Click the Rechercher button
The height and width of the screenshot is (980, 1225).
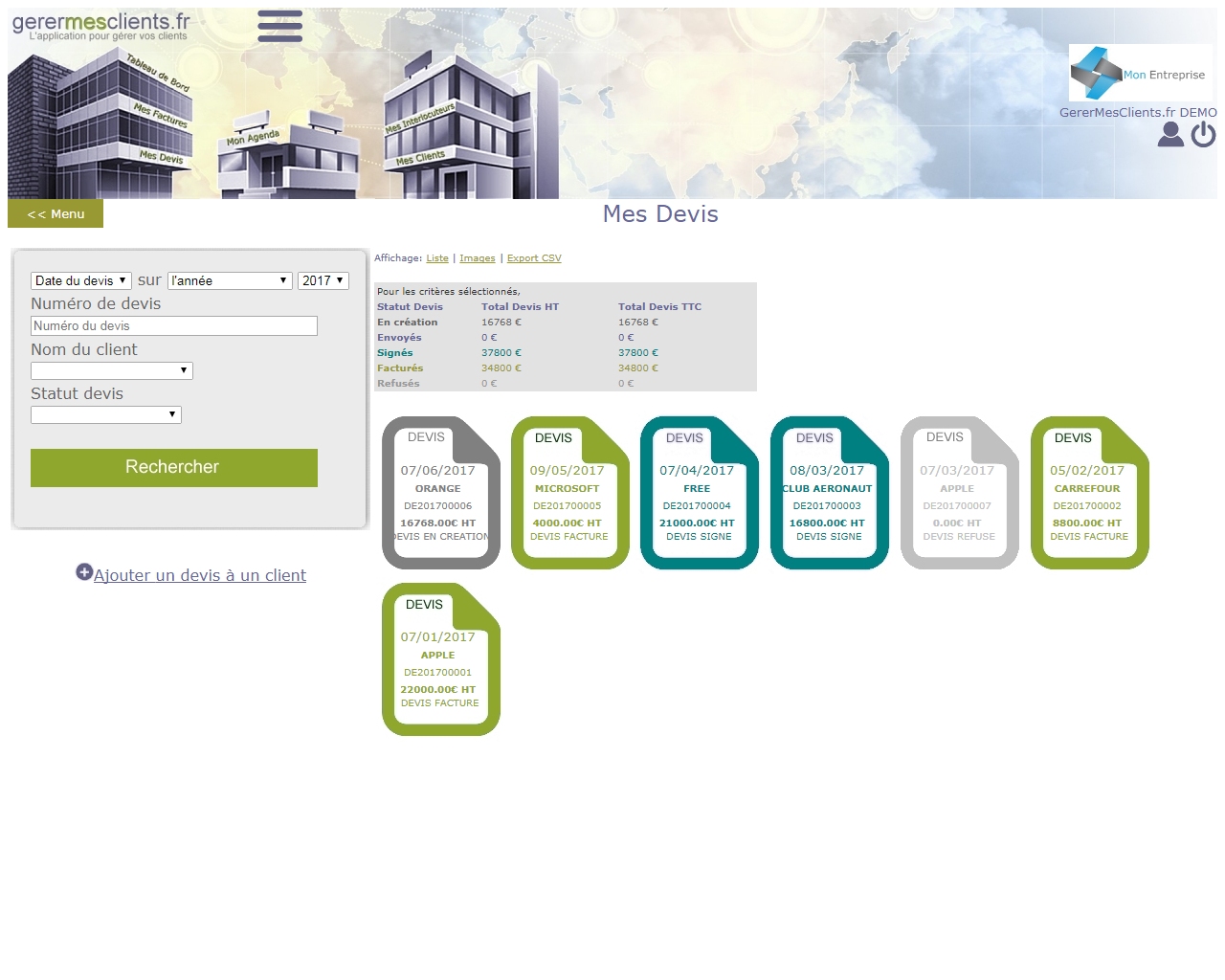click(x=174, y=468)
